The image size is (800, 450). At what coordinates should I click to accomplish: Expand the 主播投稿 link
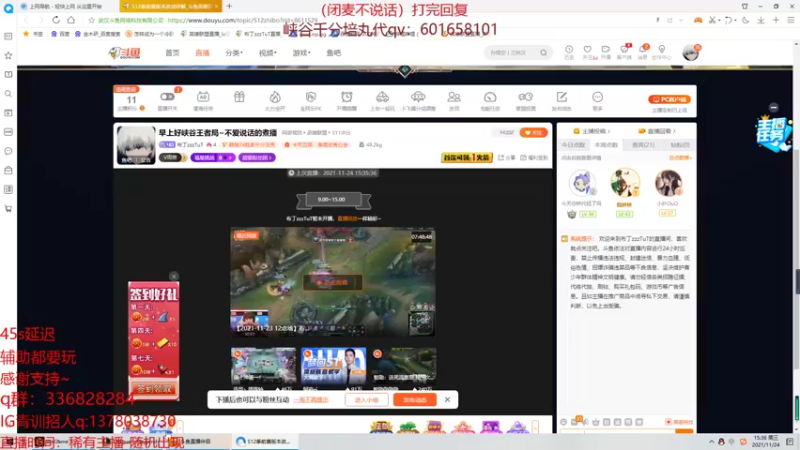[592, 131]
